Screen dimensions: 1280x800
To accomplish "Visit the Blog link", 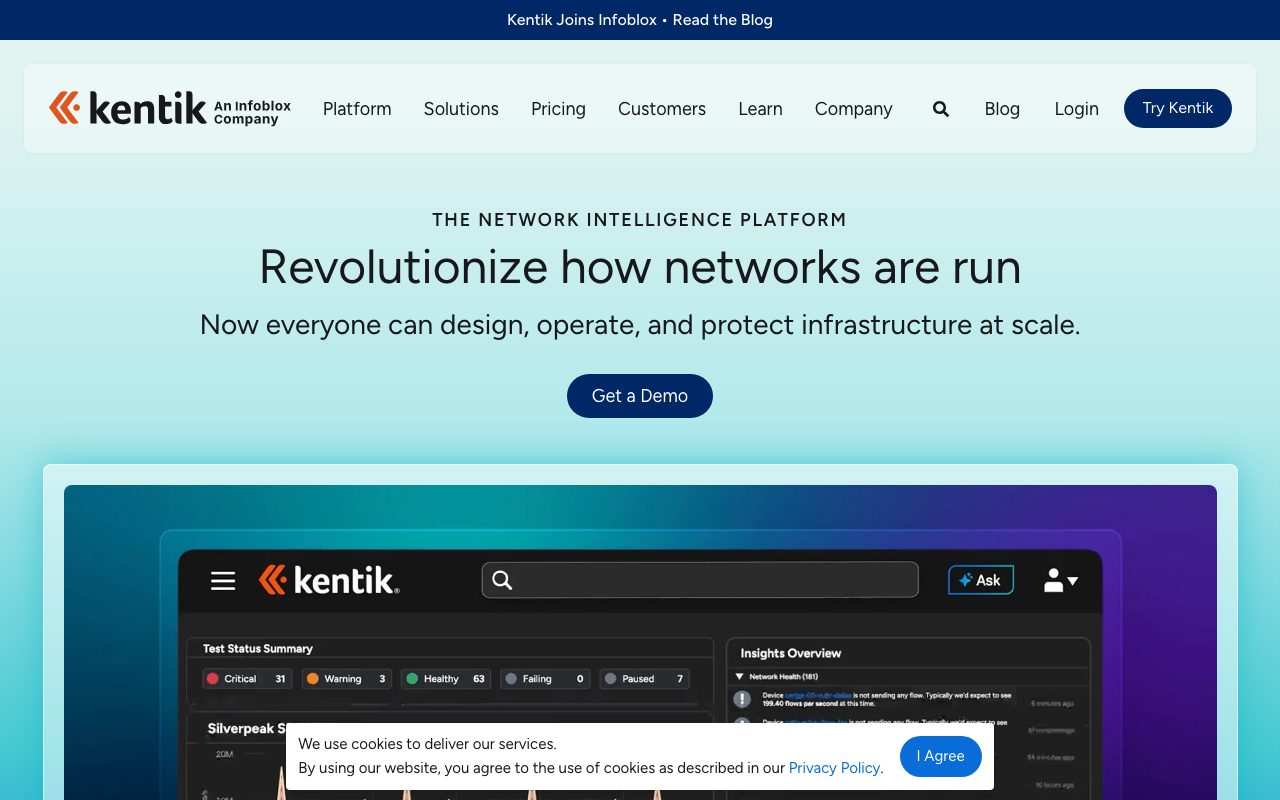I will tap(1002, 109).
